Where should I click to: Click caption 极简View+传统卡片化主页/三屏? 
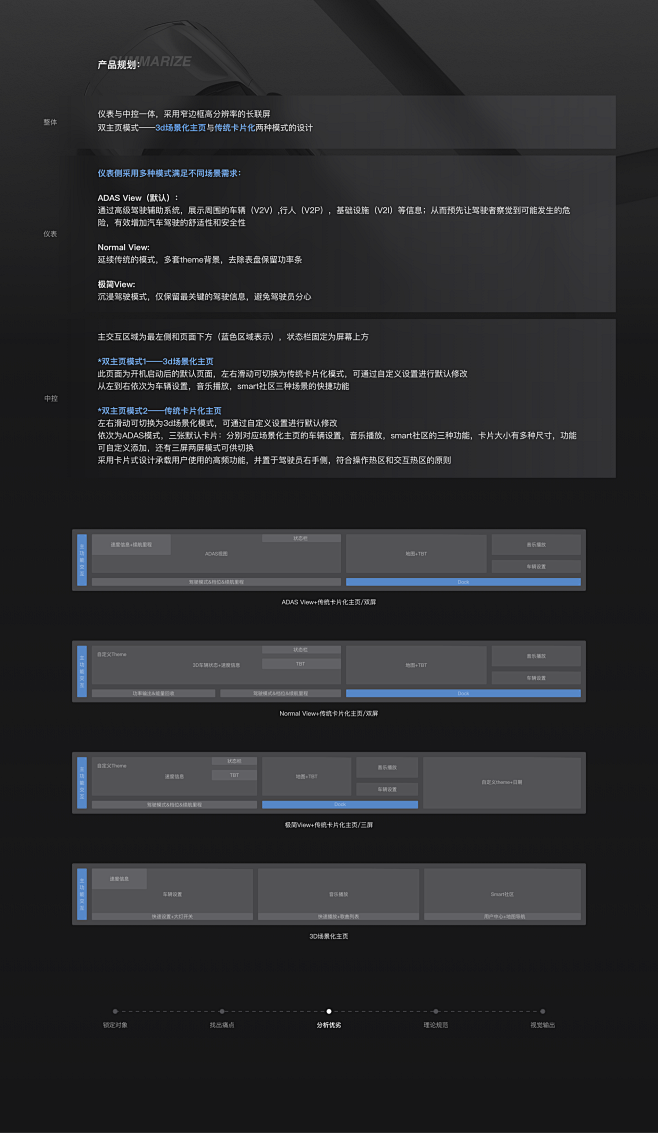tap(329, 824)
